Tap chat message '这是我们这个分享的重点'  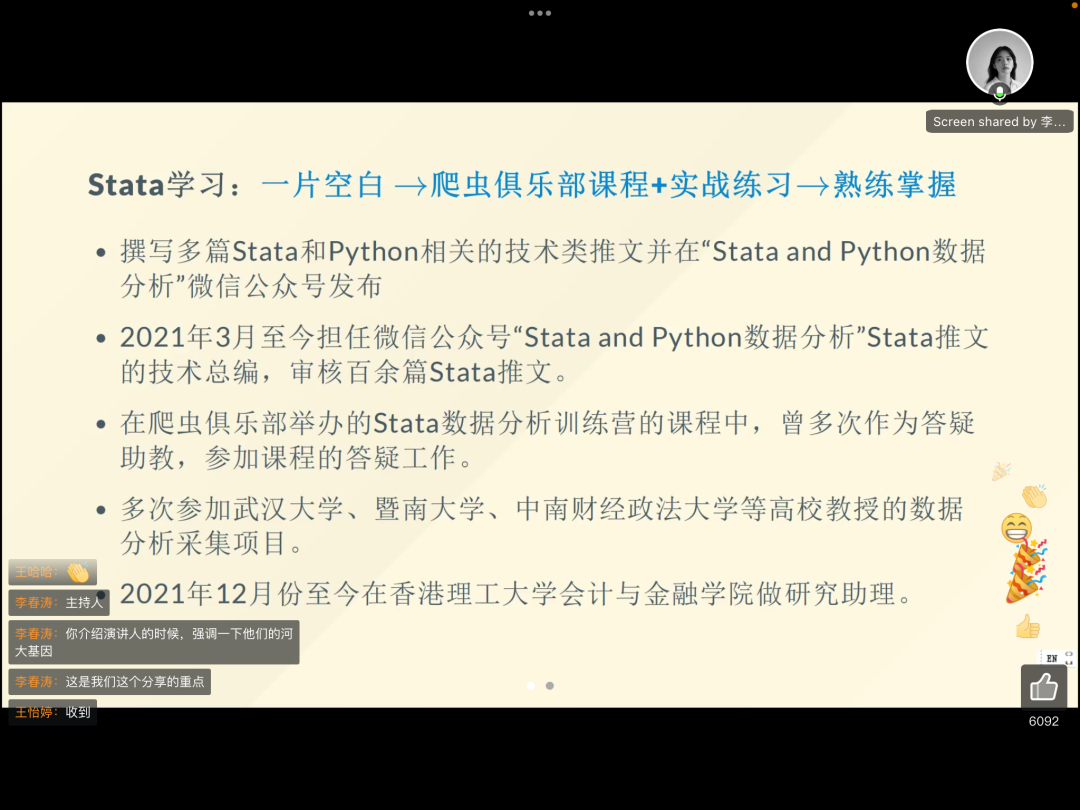point(110,682)
